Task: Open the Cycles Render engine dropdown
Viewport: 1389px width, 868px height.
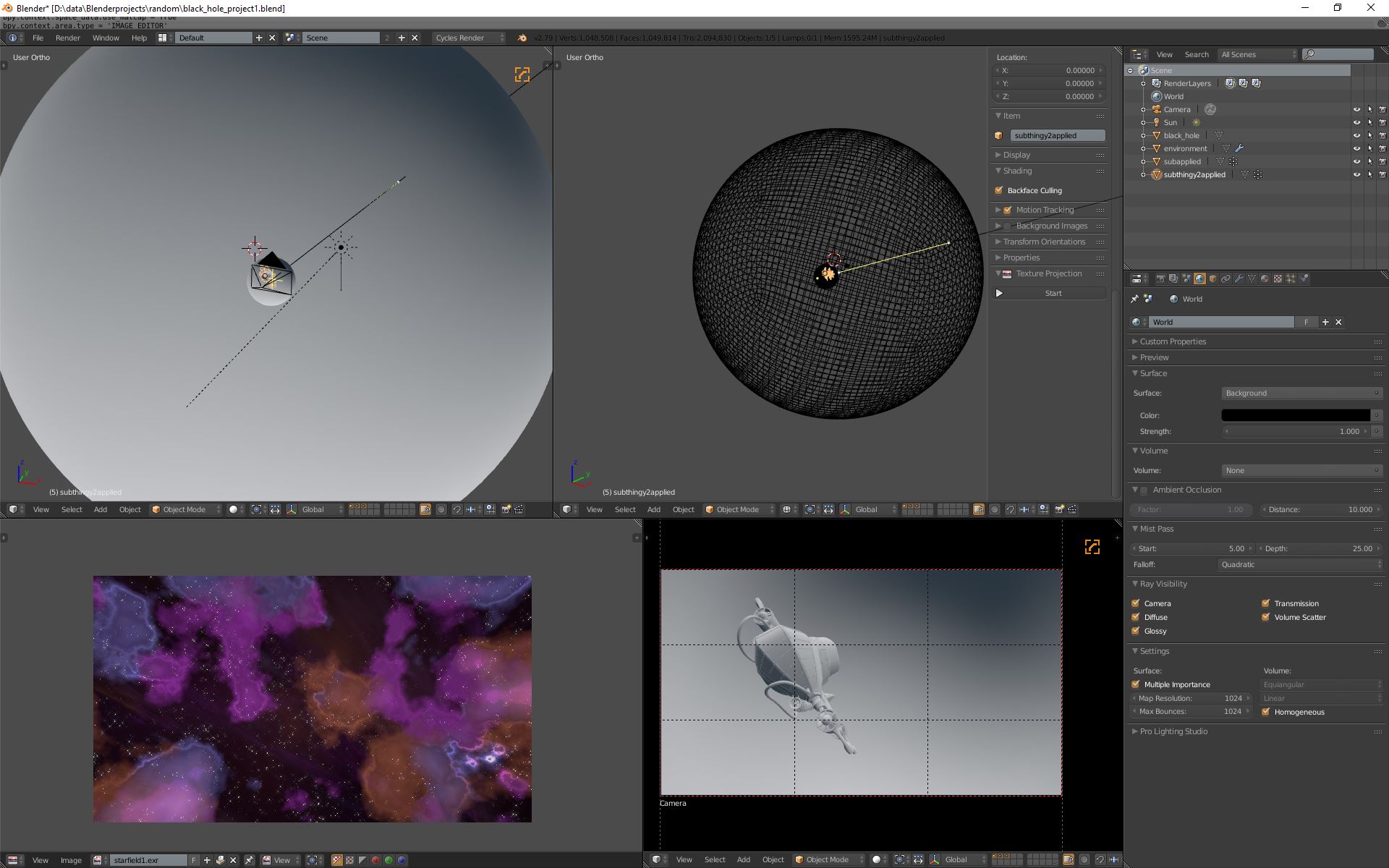Action: (x=469, y=38)
